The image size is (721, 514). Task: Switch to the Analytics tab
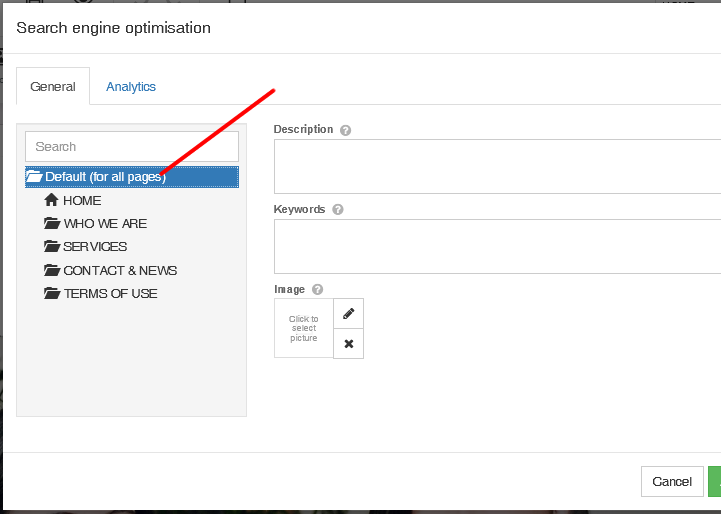tap(131, 87)
